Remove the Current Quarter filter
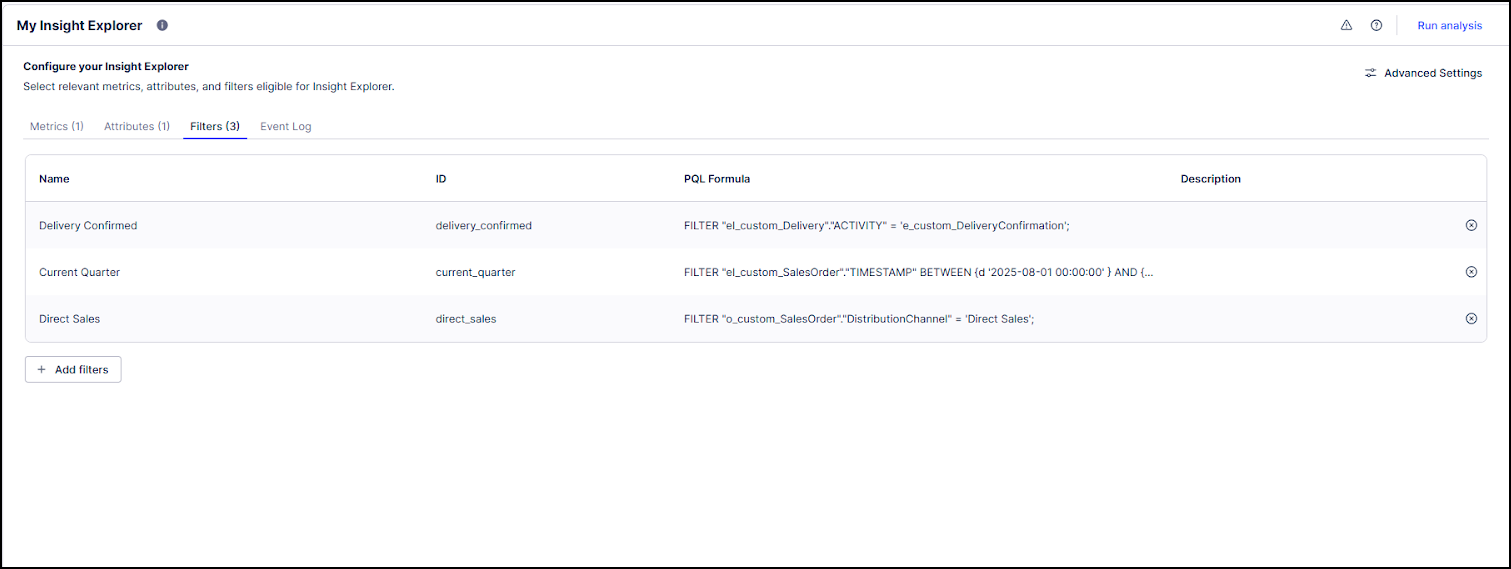The width and height of the screenshot is (1511, 569). [1471, 272]
